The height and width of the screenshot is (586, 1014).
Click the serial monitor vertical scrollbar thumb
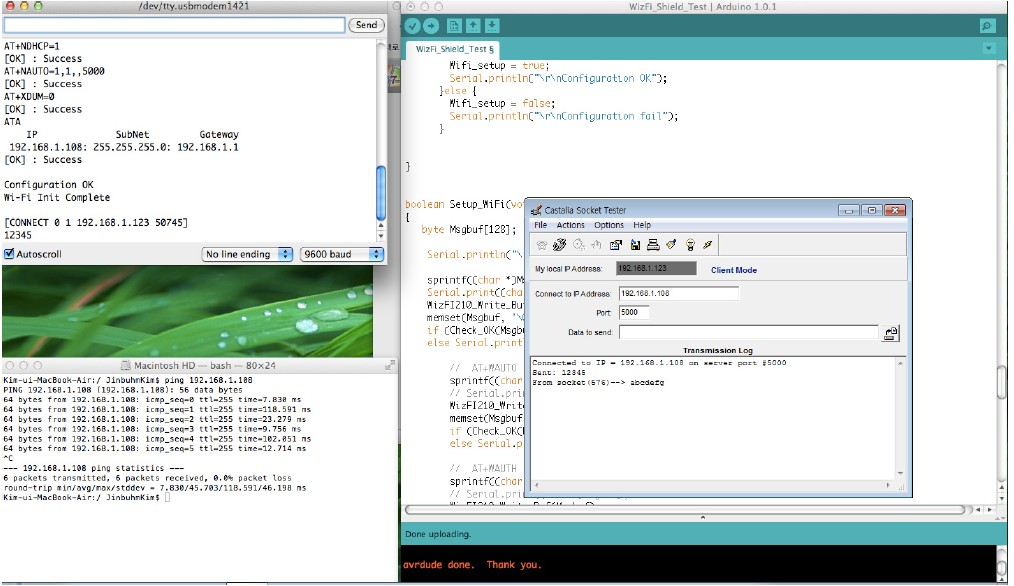pyautogui.click(x=380, y=192)
